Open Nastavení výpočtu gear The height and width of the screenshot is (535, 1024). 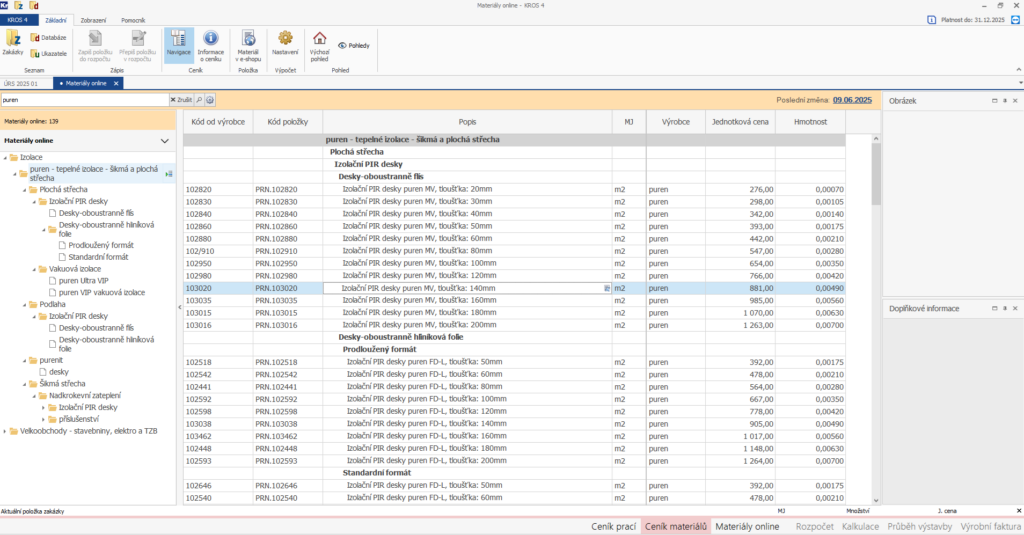[x=285, y=43]
